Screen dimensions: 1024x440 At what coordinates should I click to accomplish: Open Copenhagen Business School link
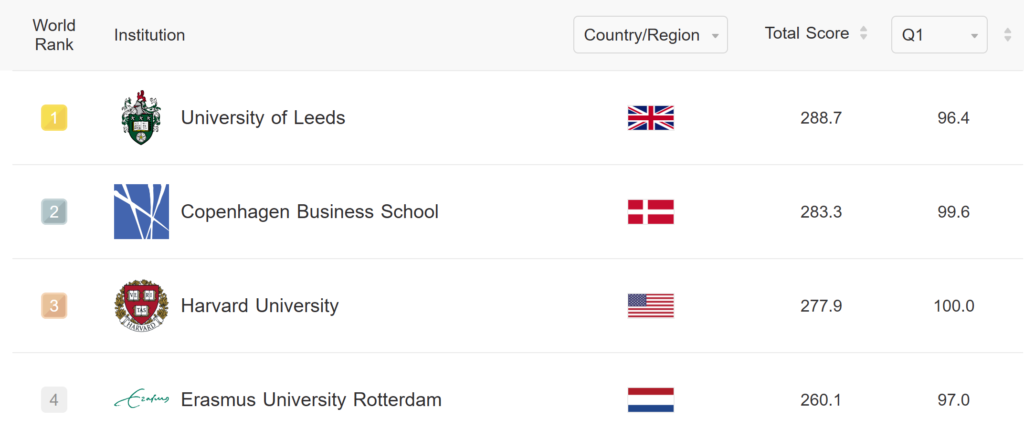(310, 212)
